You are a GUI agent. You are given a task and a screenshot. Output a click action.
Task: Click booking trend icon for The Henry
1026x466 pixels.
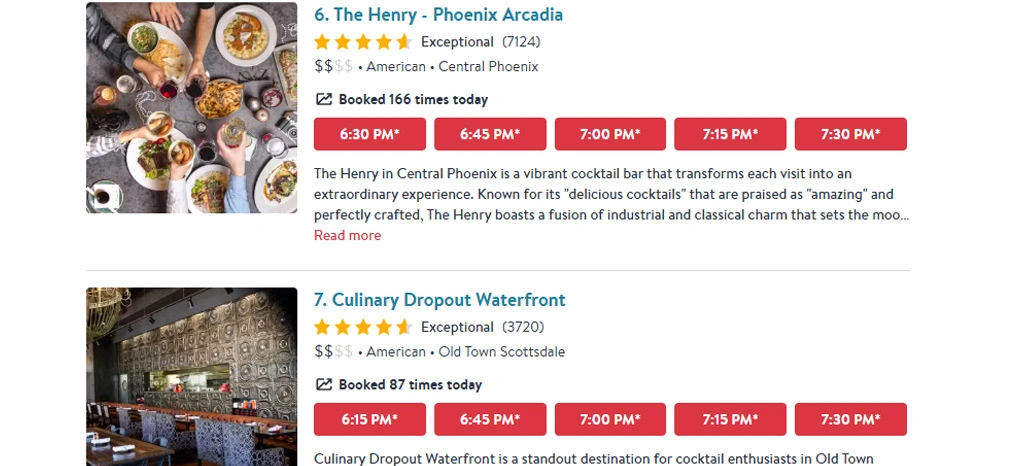pos(323,99)
